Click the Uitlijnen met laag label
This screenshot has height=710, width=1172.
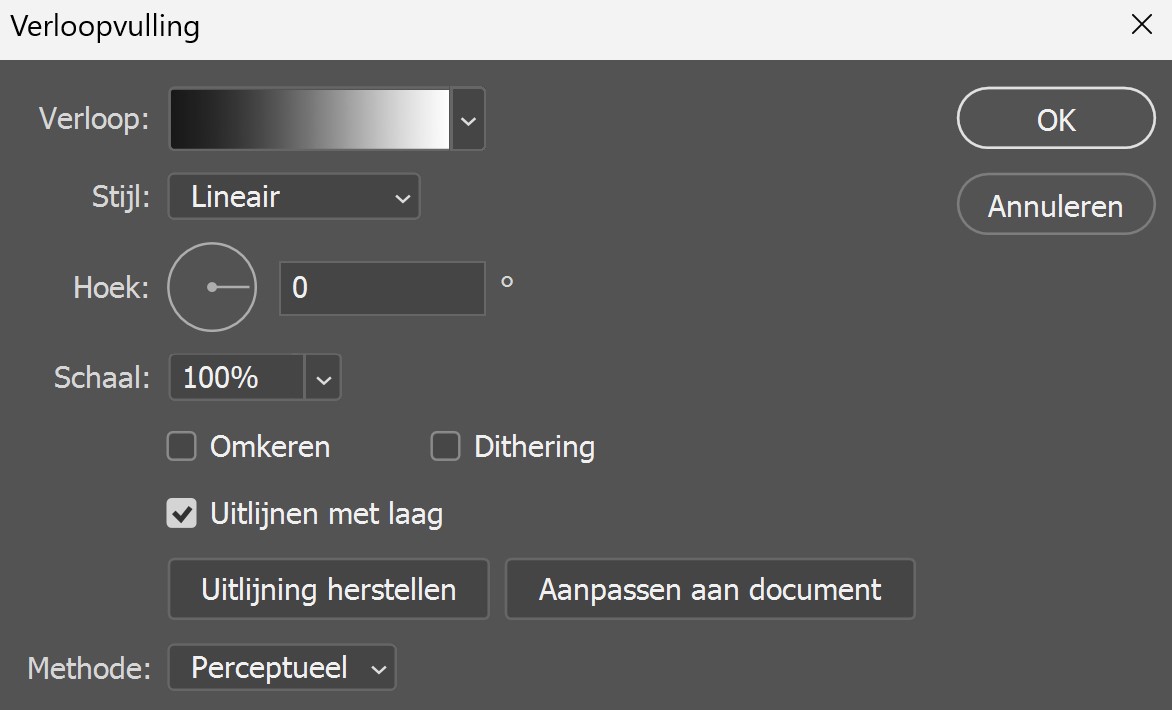click(326, 514)
